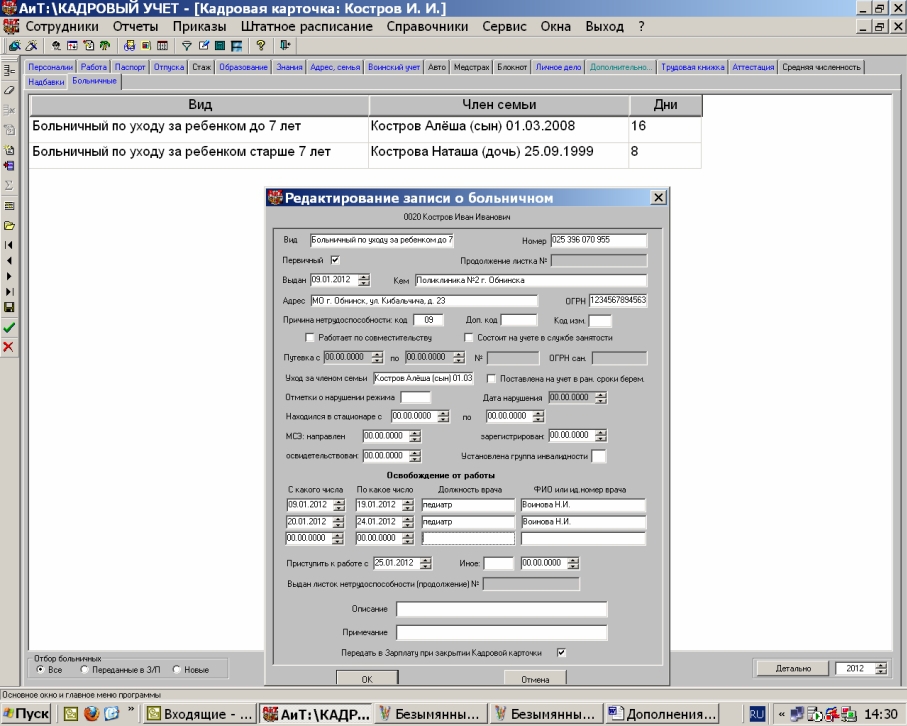Click the first toolbar icon with magnifier
This screenshot has height=726, width=907.
(x=14, y=46)
